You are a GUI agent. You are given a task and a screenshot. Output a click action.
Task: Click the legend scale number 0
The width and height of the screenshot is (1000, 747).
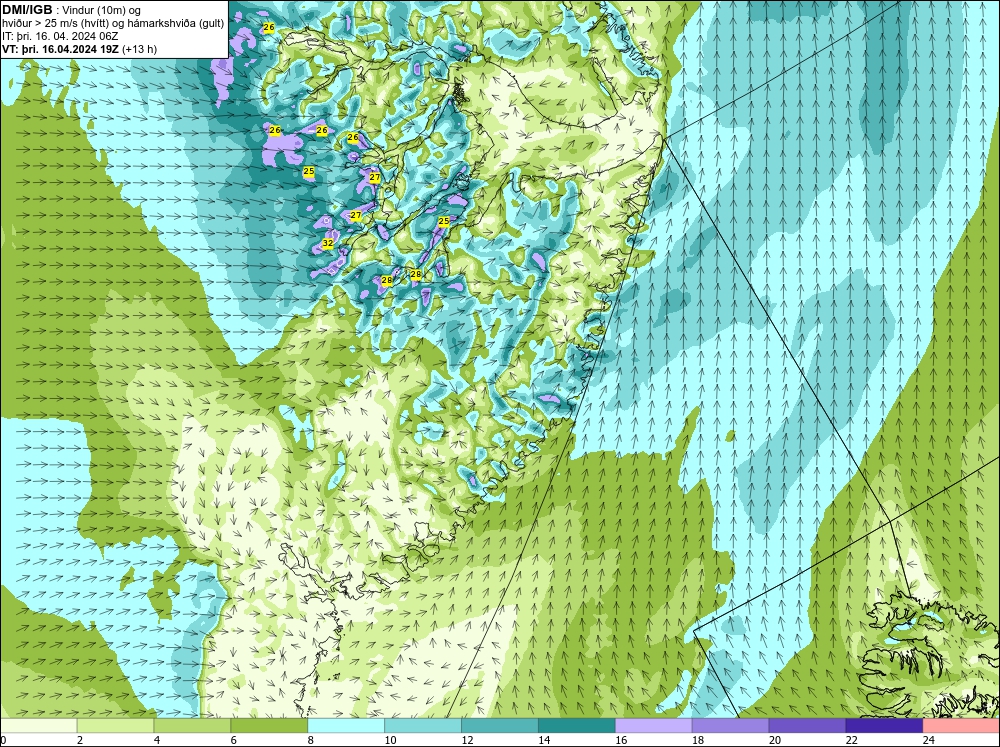4,740
